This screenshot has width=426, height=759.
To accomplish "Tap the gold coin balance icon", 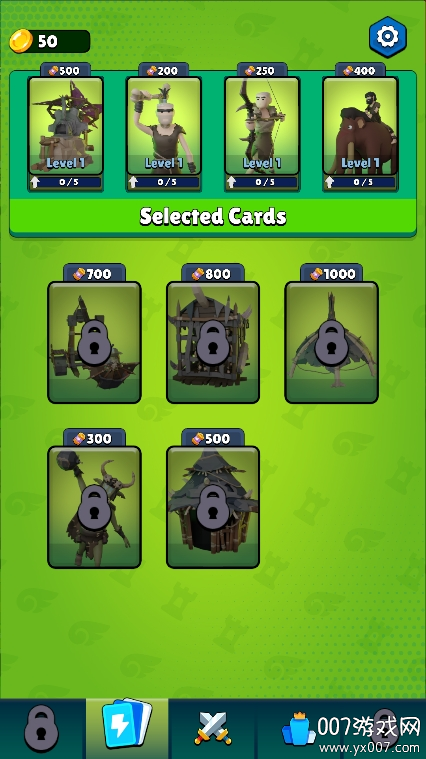I will [x=21, y=41].
